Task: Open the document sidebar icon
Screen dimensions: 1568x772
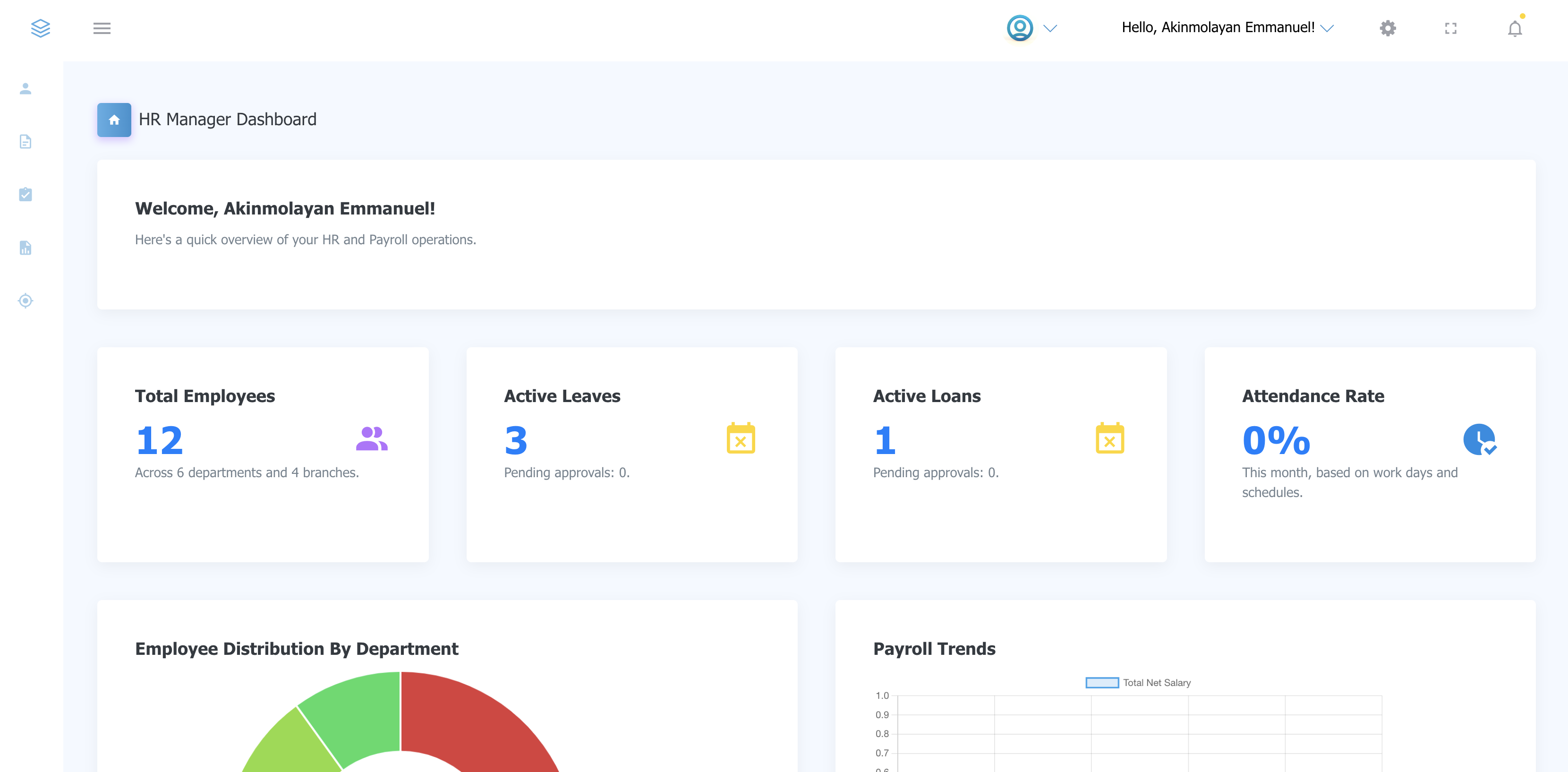Action: (26, 142)
